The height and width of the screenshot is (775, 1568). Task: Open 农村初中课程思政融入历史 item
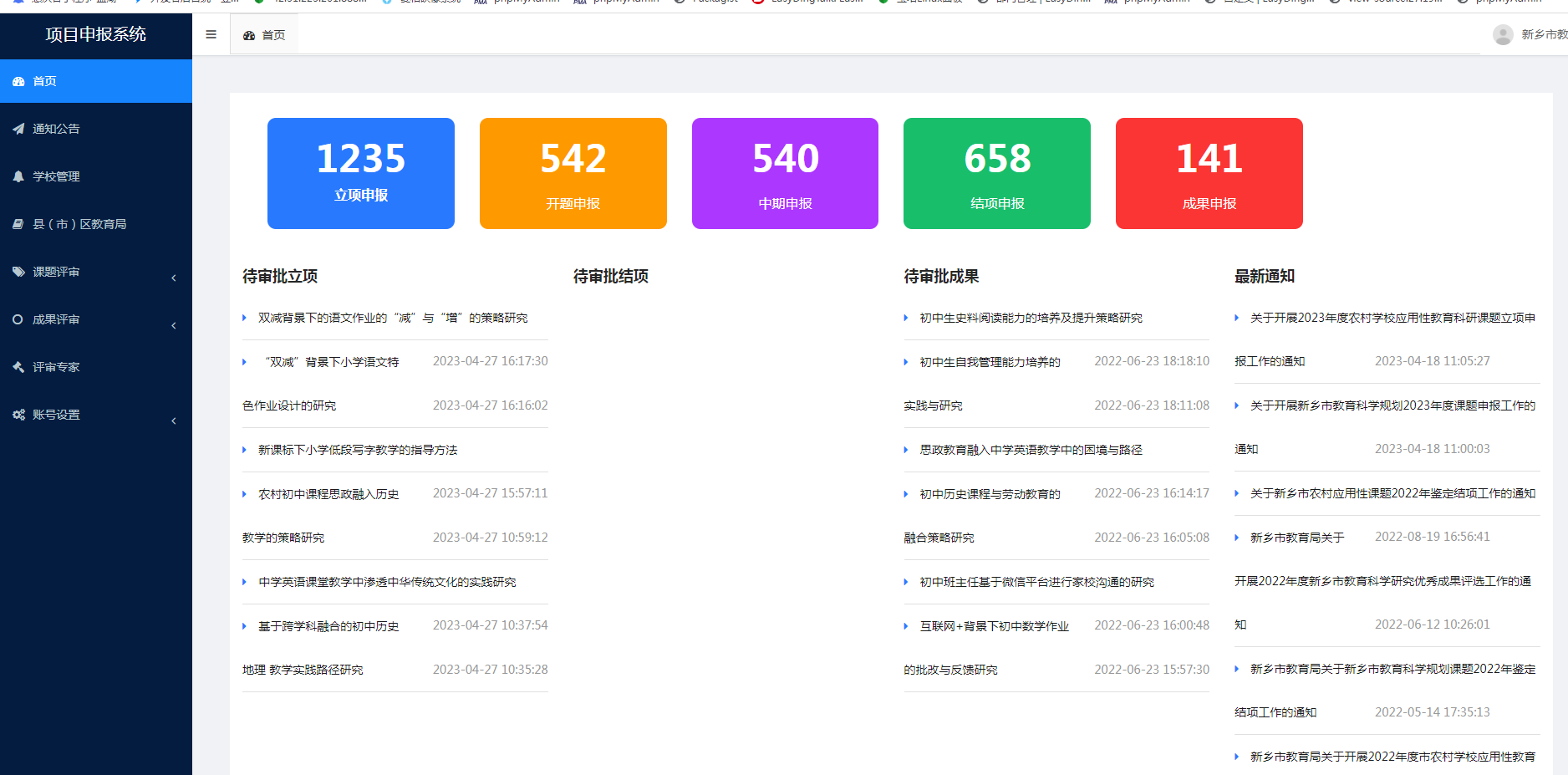(328, 494)
